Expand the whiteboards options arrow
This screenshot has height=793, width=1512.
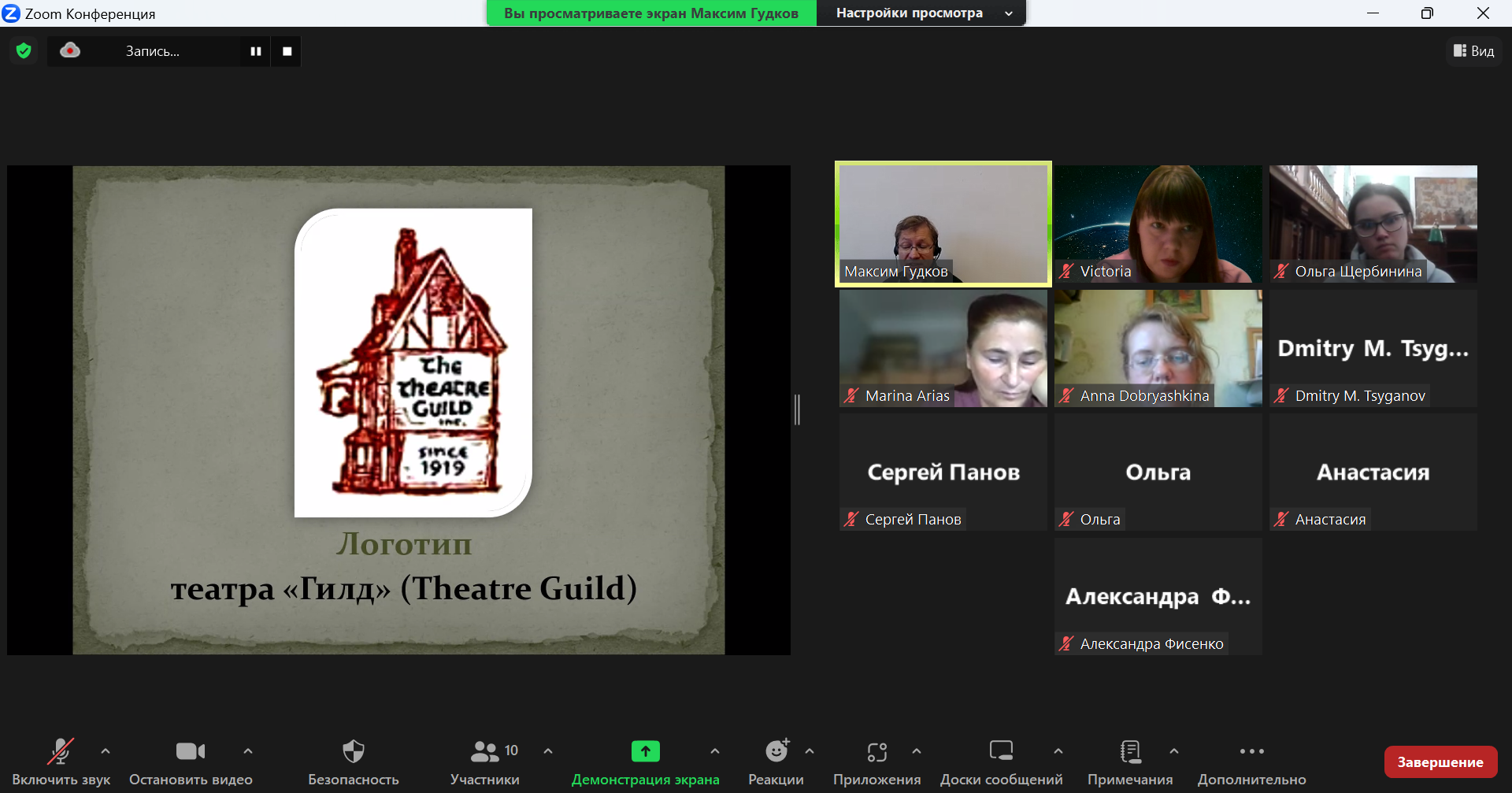[x=1058, y=751]
